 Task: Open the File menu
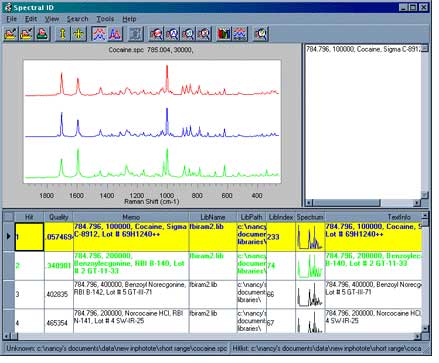(11, 19)
